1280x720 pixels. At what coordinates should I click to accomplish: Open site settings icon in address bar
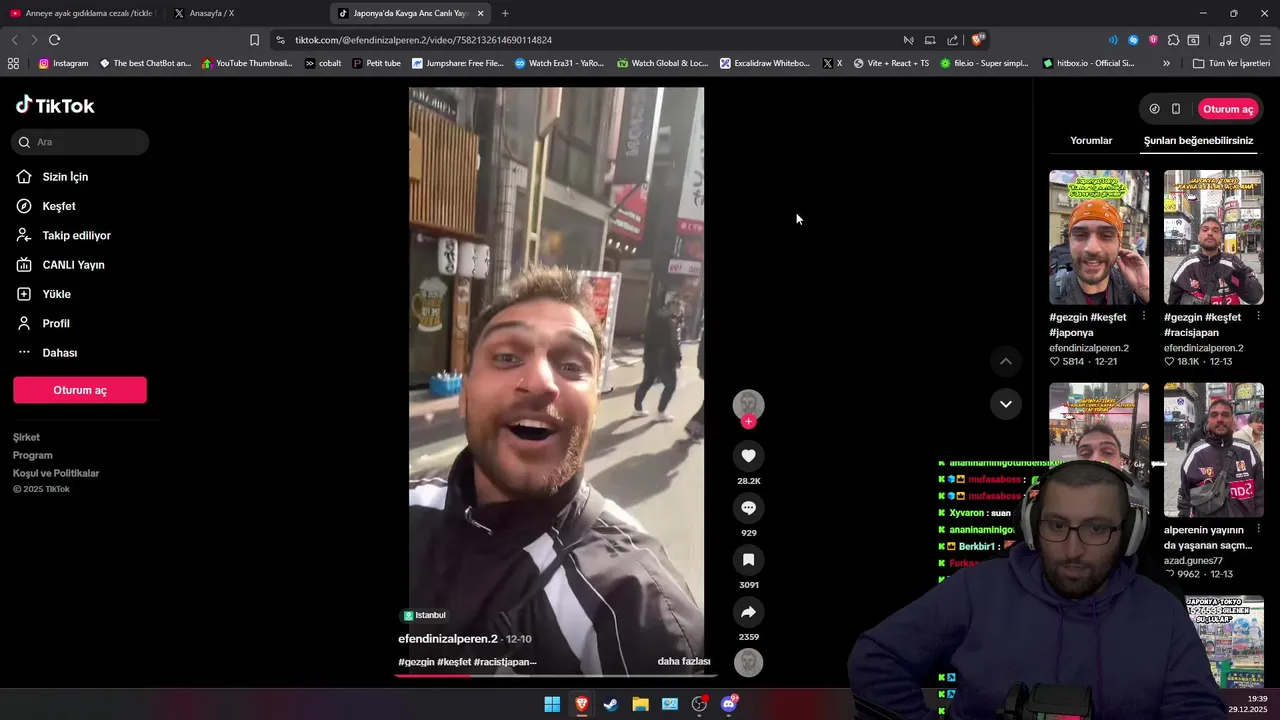(x=281, y=40)
